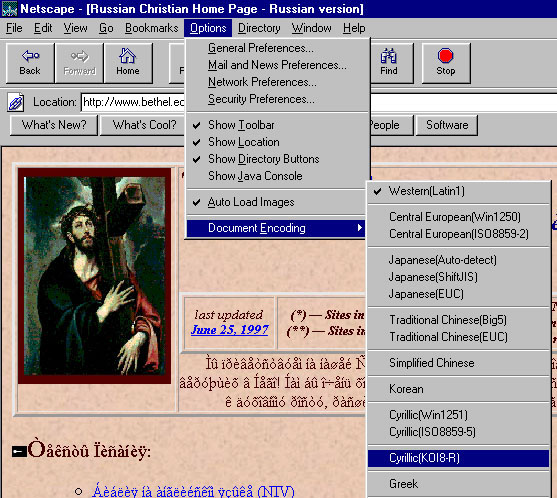Viewport: 557px width, 498px height.
Task: Click the Forward arrow toolbar button
Action: [80, 63]
